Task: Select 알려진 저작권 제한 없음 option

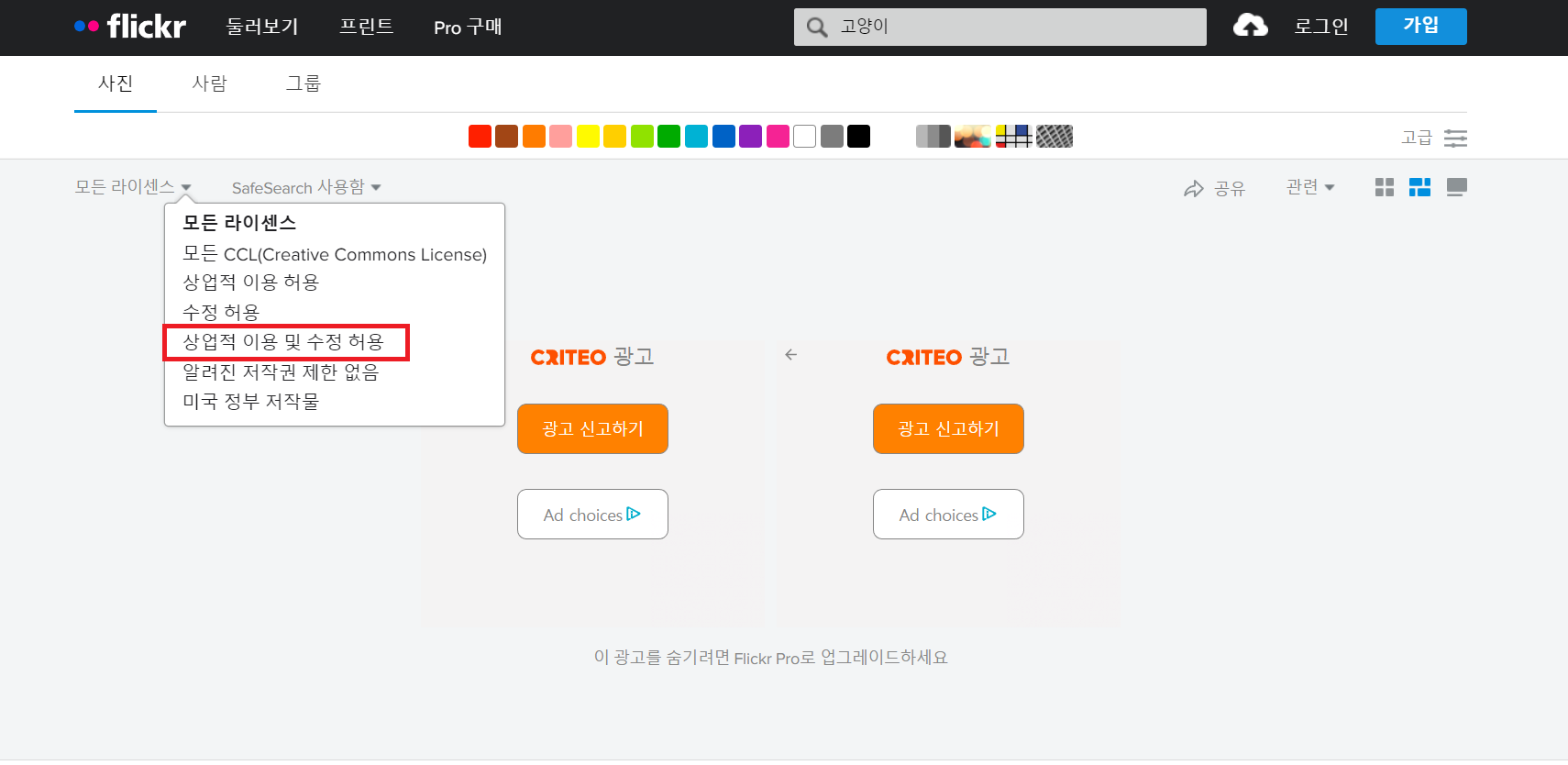Action: point(281,371)
